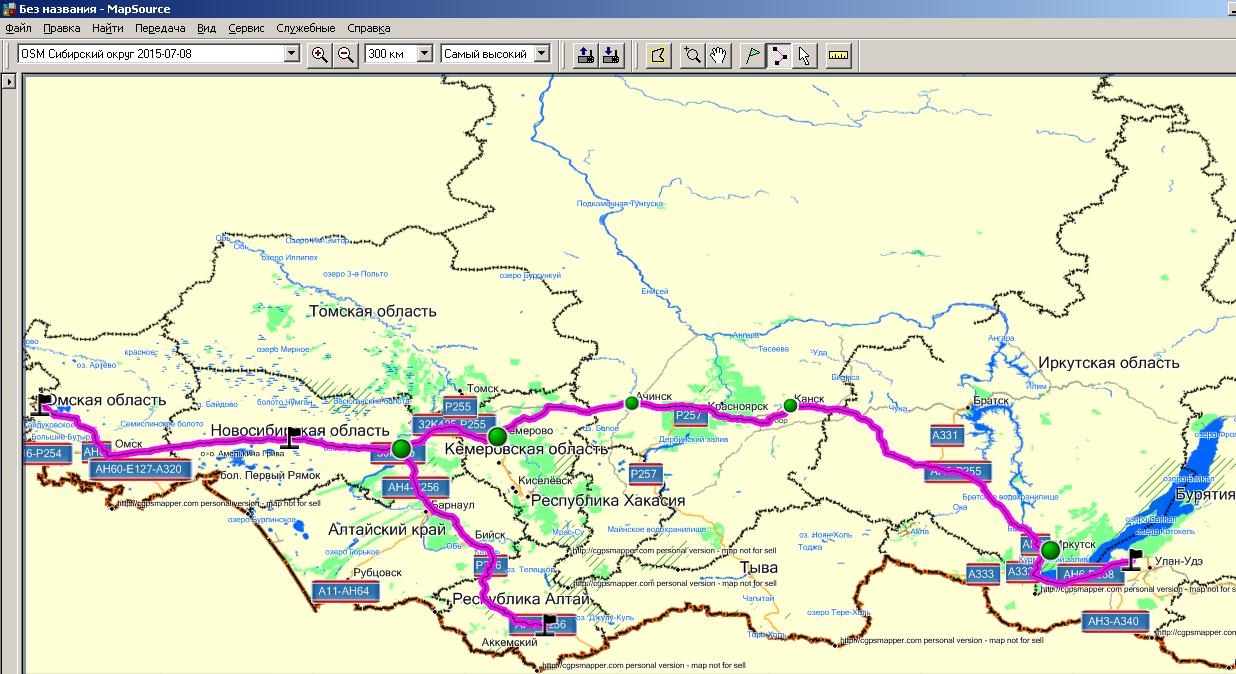Select the waypoint flag tool

click(752, 54)
